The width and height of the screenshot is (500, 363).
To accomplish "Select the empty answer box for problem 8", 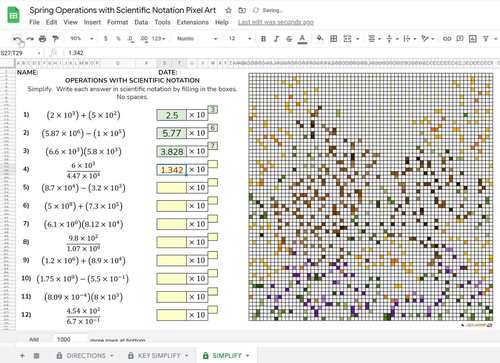I will (171, 242).
